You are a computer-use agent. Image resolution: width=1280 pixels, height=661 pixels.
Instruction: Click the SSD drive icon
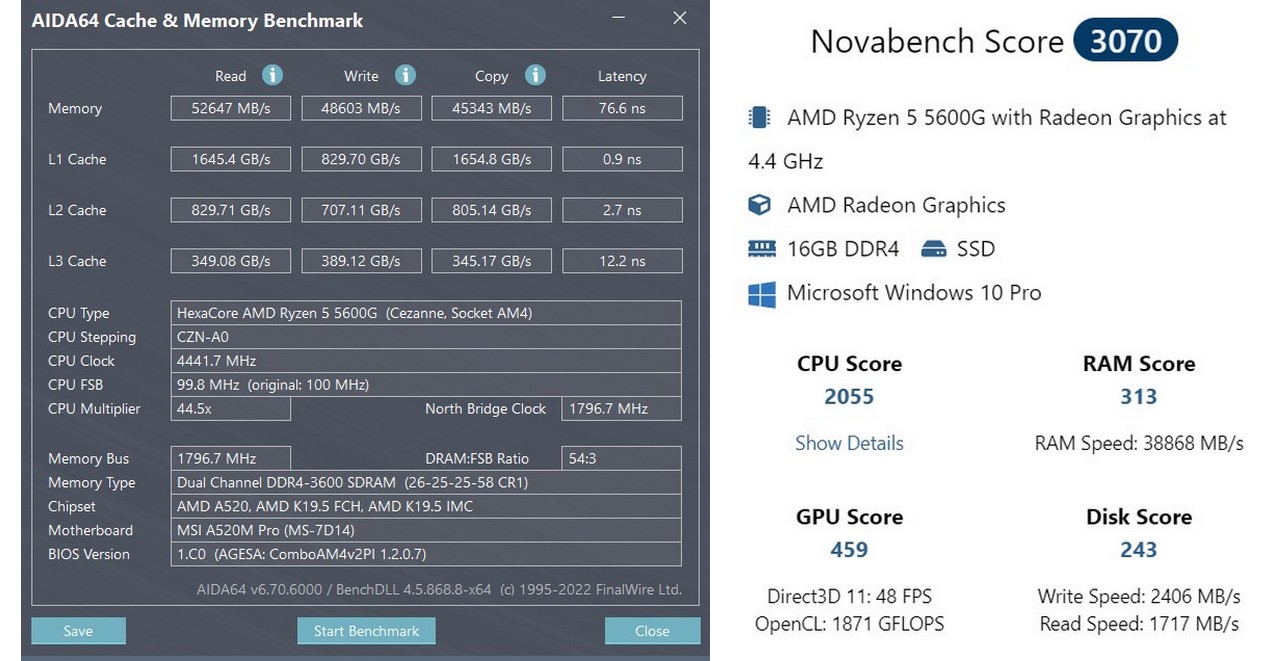tap(933, 249)
